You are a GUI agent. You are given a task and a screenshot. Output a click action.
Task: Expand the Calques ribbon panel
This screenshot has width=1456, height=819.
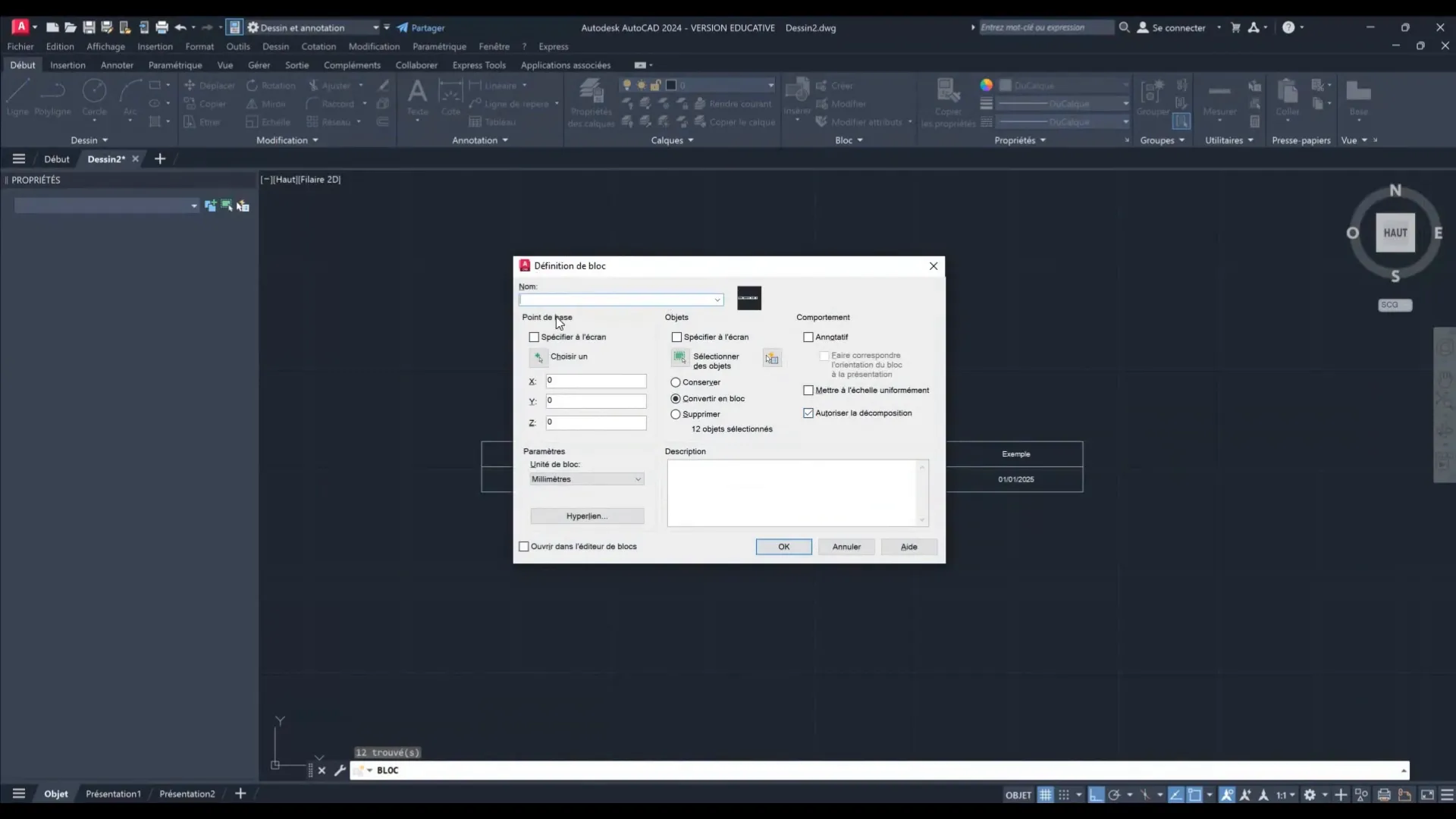point(673,140)
